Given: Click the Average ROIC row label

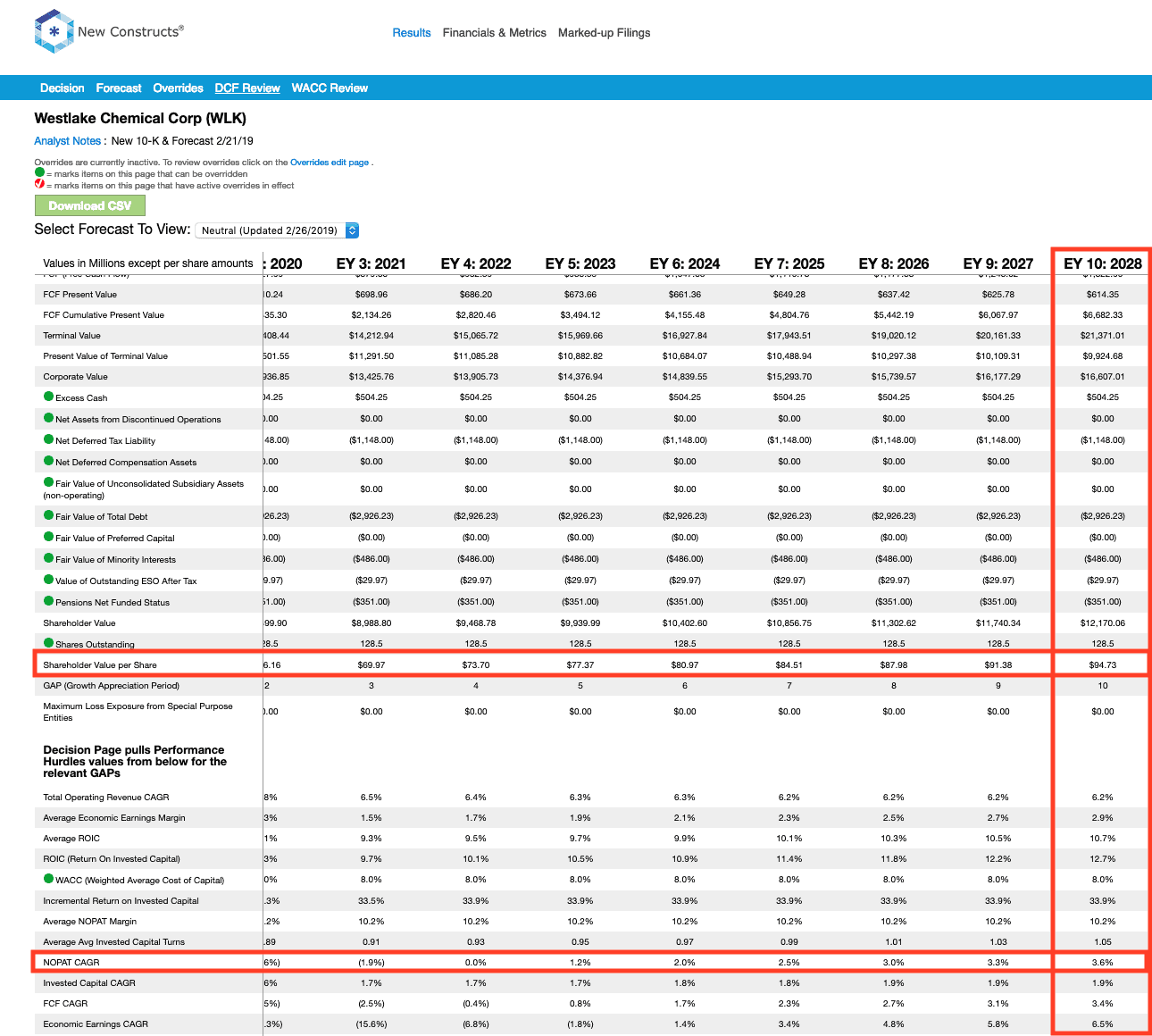Looking at the screenshot, I should (x=71, y=839).
